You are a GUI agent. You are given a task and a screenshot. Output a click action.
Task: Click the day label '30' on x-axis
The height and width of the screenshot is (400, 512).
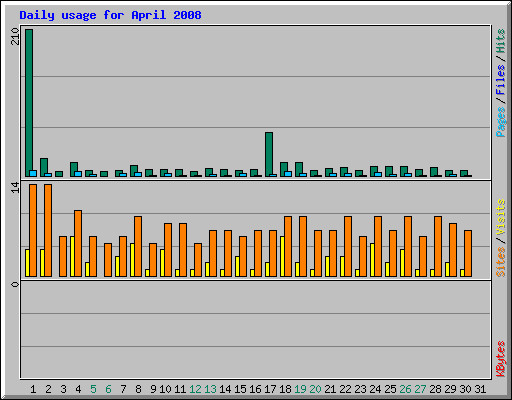point(465,389)
